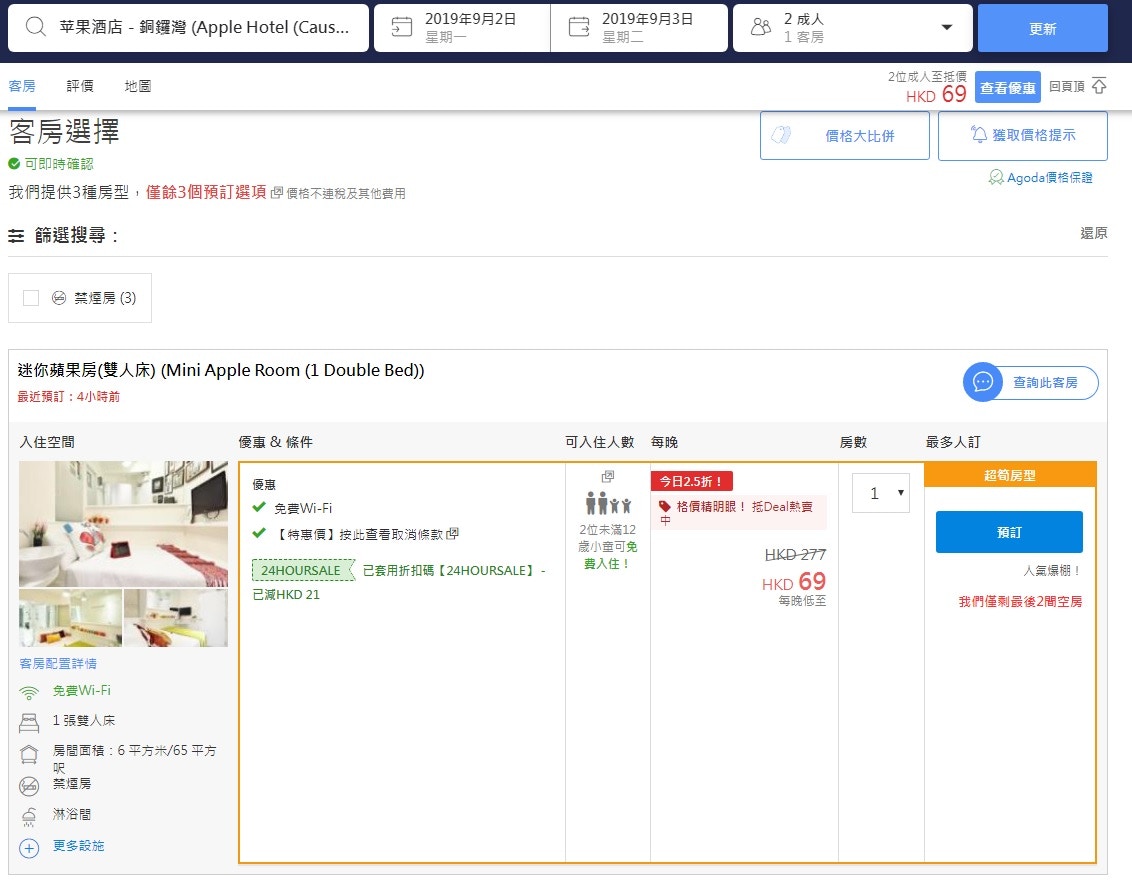Click the 今日2.5折！ discount badge
The image size is (1132, 888).
coord(691,481)
